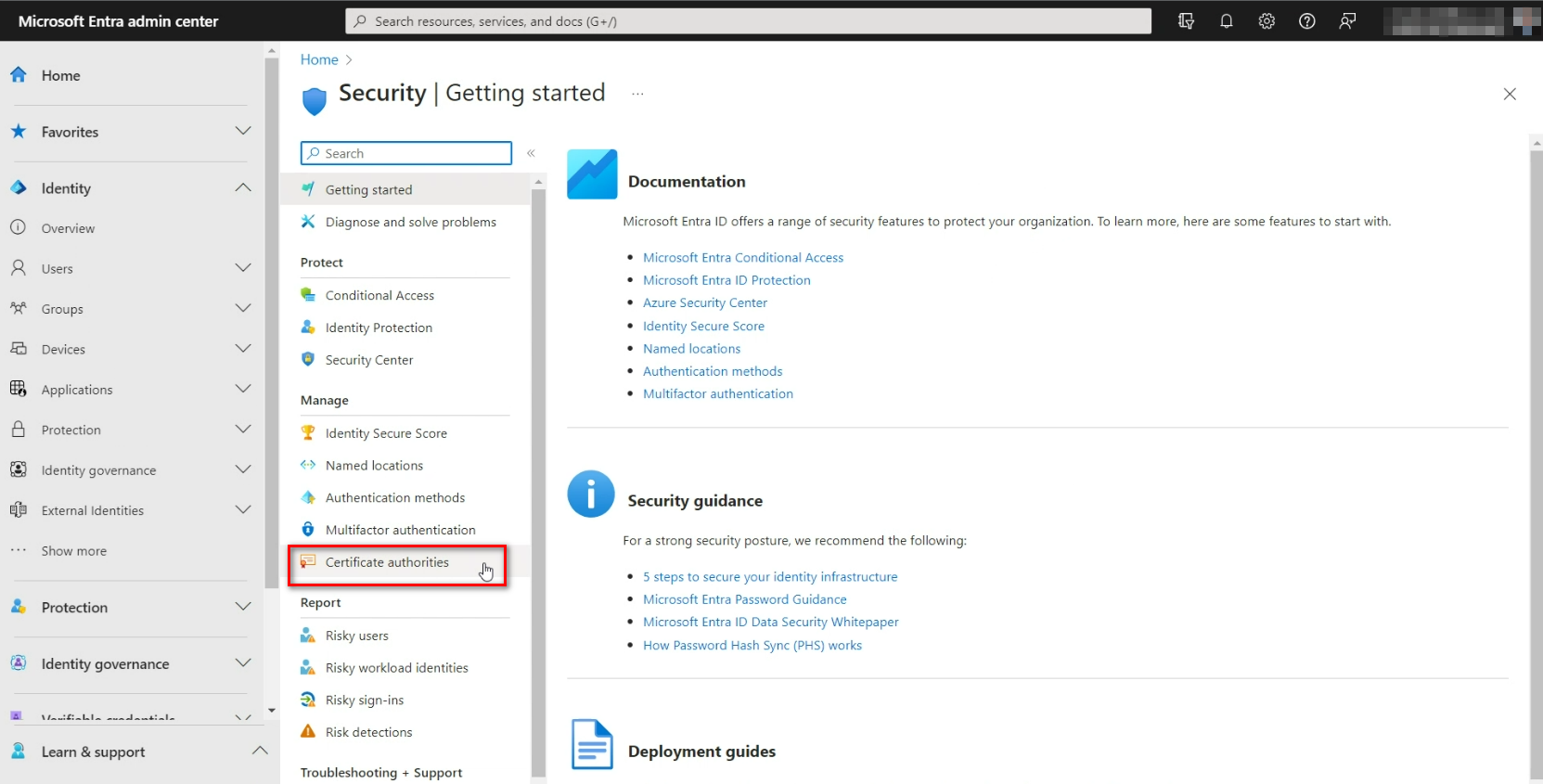Click the Authentication methods icon
This screenshot has width=1543, height=784.
coord(308,497)
